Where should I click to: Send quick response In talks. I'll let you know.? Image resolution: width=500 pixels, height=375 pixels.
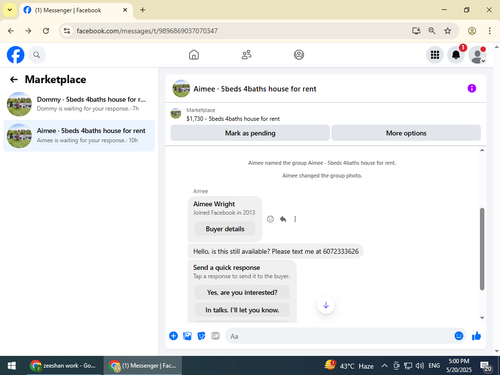point(242,310)
